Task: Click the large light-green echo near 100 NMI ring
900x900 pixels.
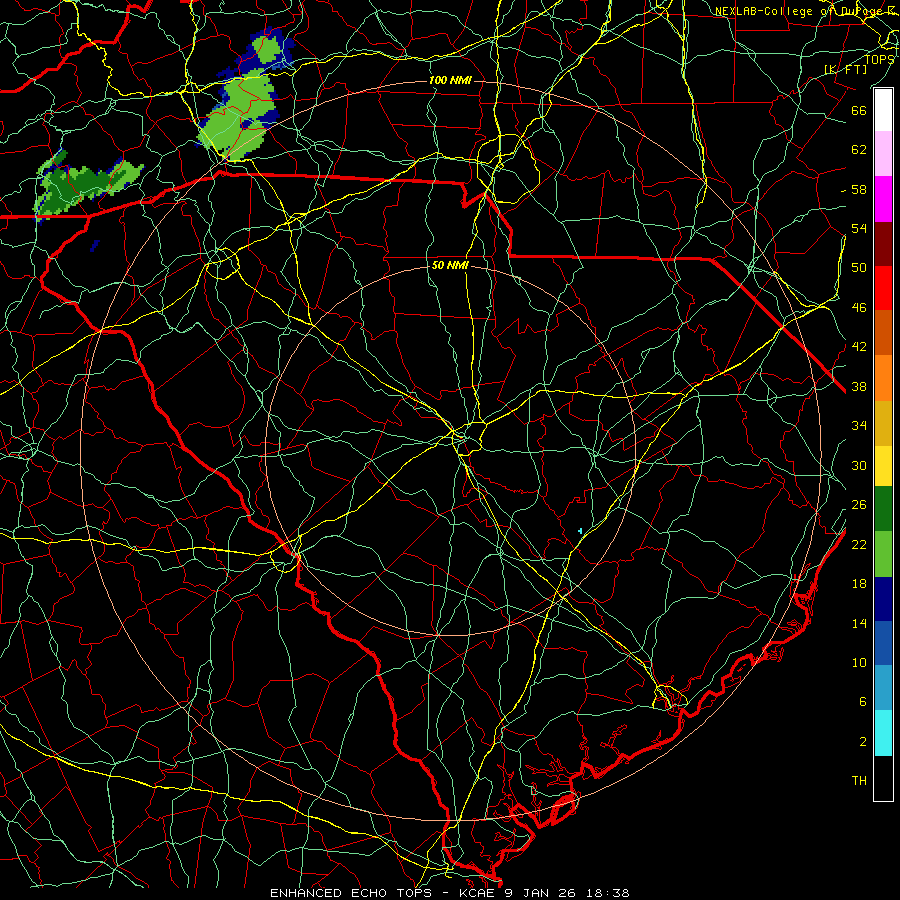Action: [x=238, y=118]
